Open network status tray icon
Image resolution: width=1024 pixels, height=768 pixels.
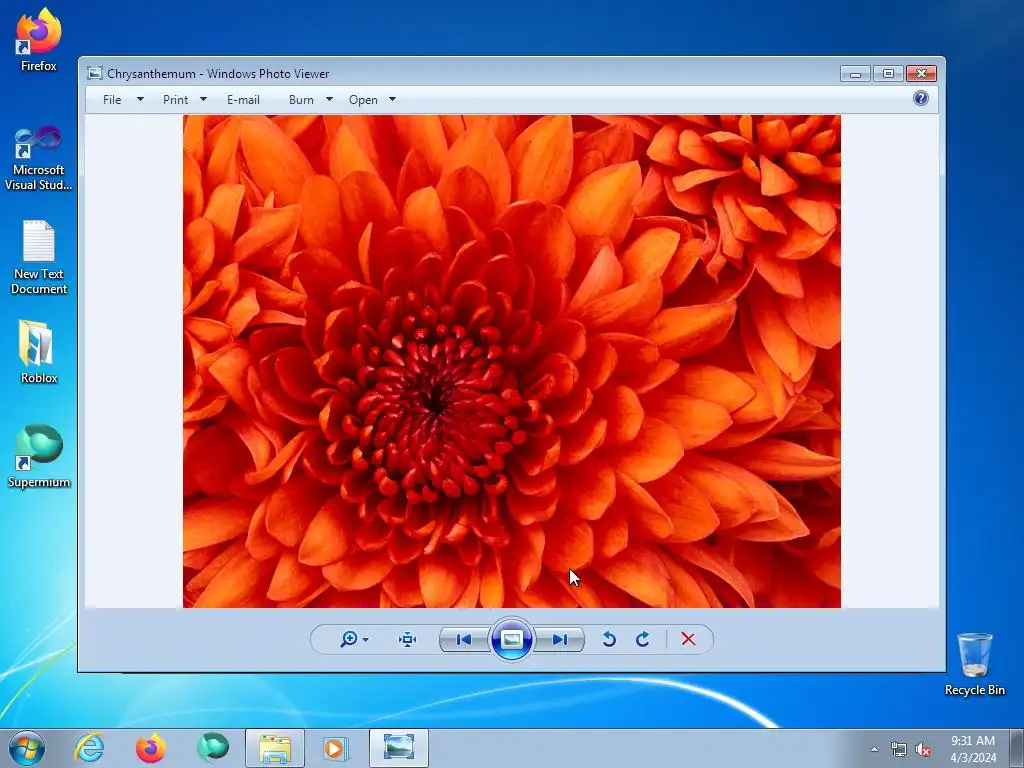[x=899, y=750]
